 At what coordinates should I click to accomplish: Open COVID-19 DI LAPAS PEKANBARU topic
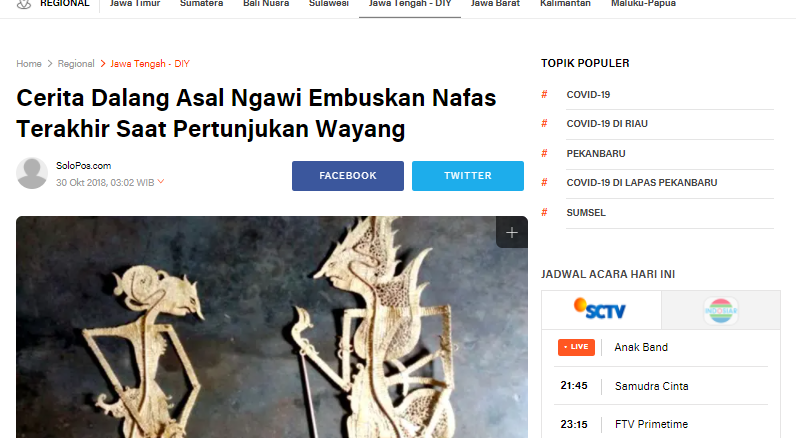(642, 183)
